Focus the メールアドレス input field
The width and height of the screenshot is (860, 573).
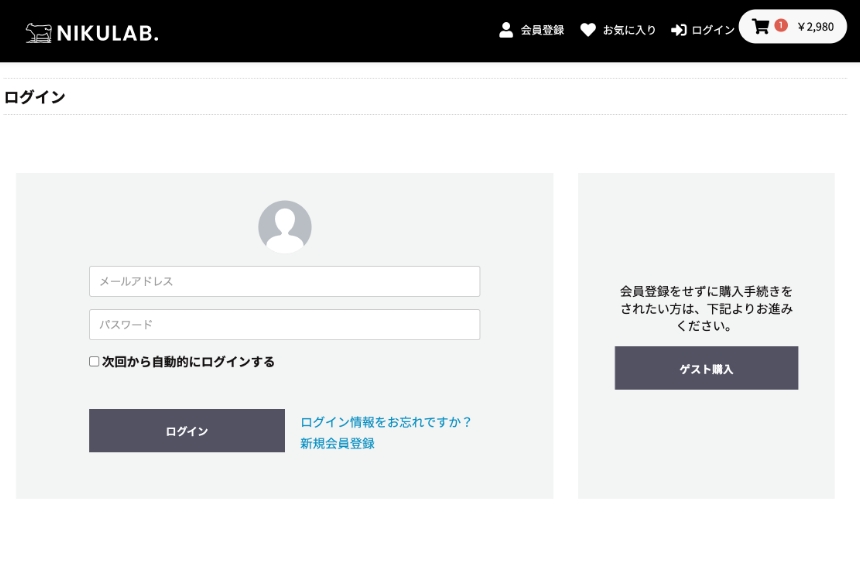pyautogui.click(x=284, y=281)
